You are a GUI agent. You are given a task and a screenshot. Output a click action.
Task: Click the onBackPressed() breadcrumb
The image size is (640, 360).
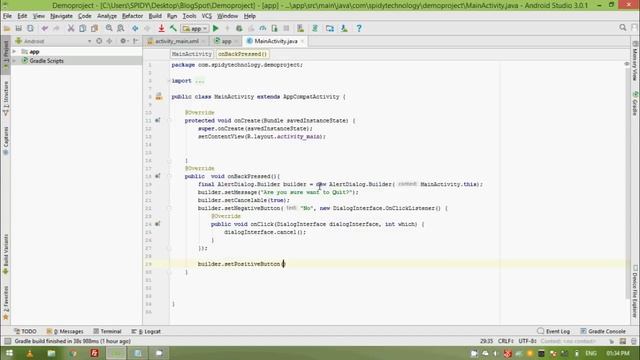[242, 54]
